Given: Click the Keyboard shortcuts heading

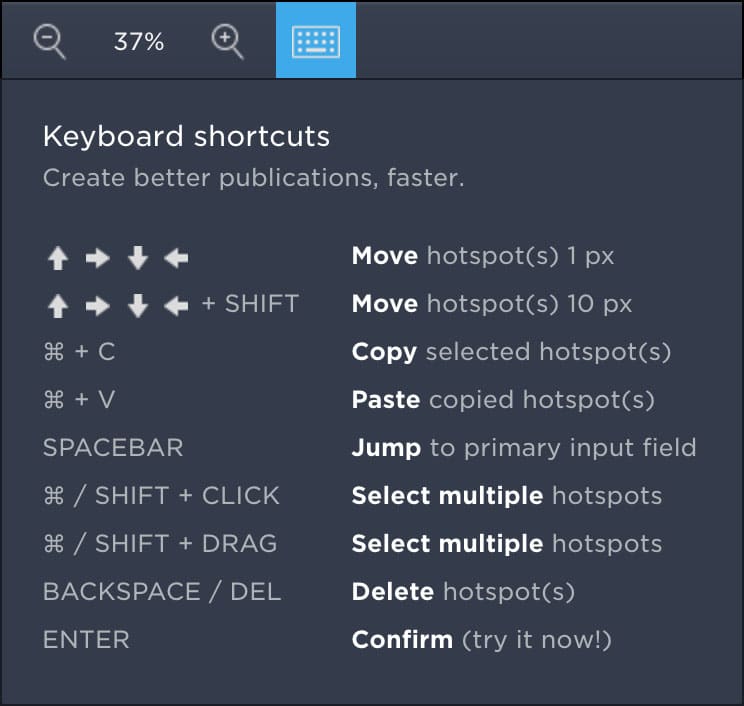Looking at the screenshot, I should tap(186, 137).
